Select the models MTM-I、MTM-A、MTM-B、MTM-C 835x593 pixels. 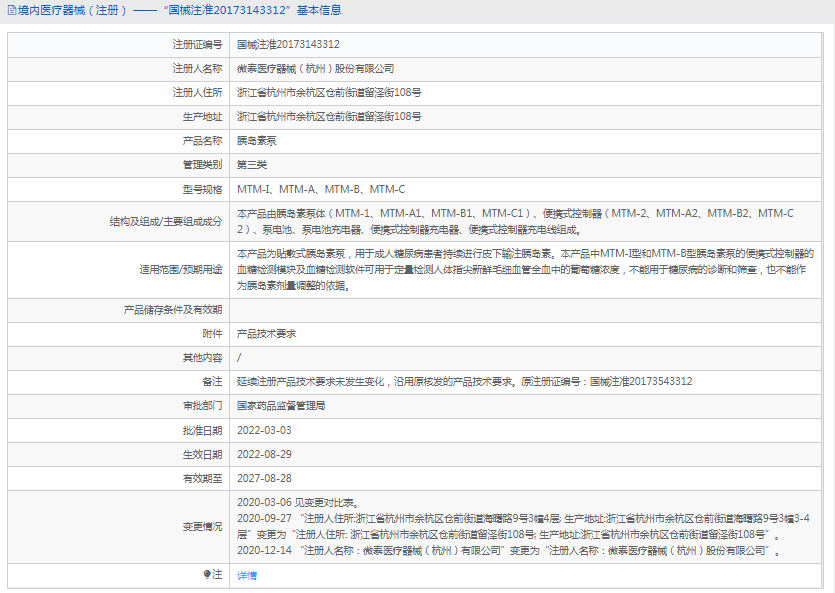click(321, 190)
